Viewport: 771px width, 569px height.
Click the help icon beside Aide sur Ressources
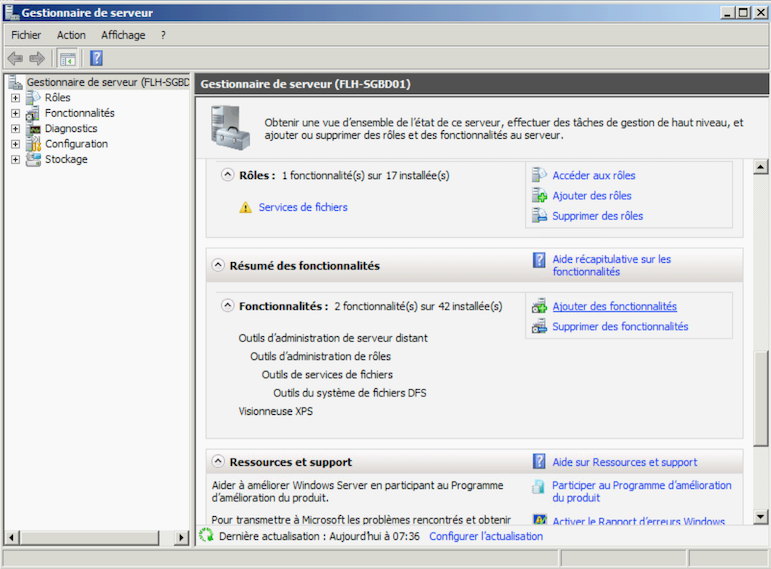click(x=539, y=461)
